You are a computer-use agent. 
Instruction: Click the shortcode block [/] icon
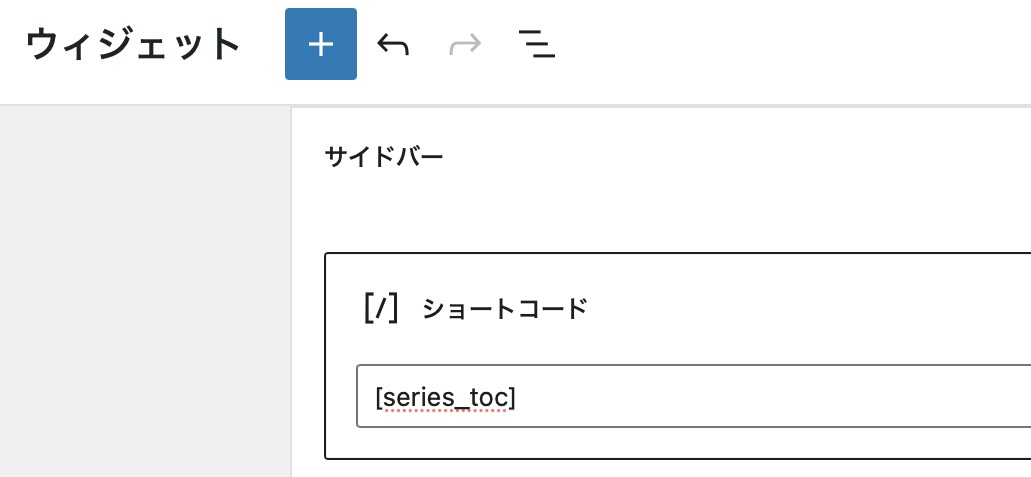tap(381, 309)
